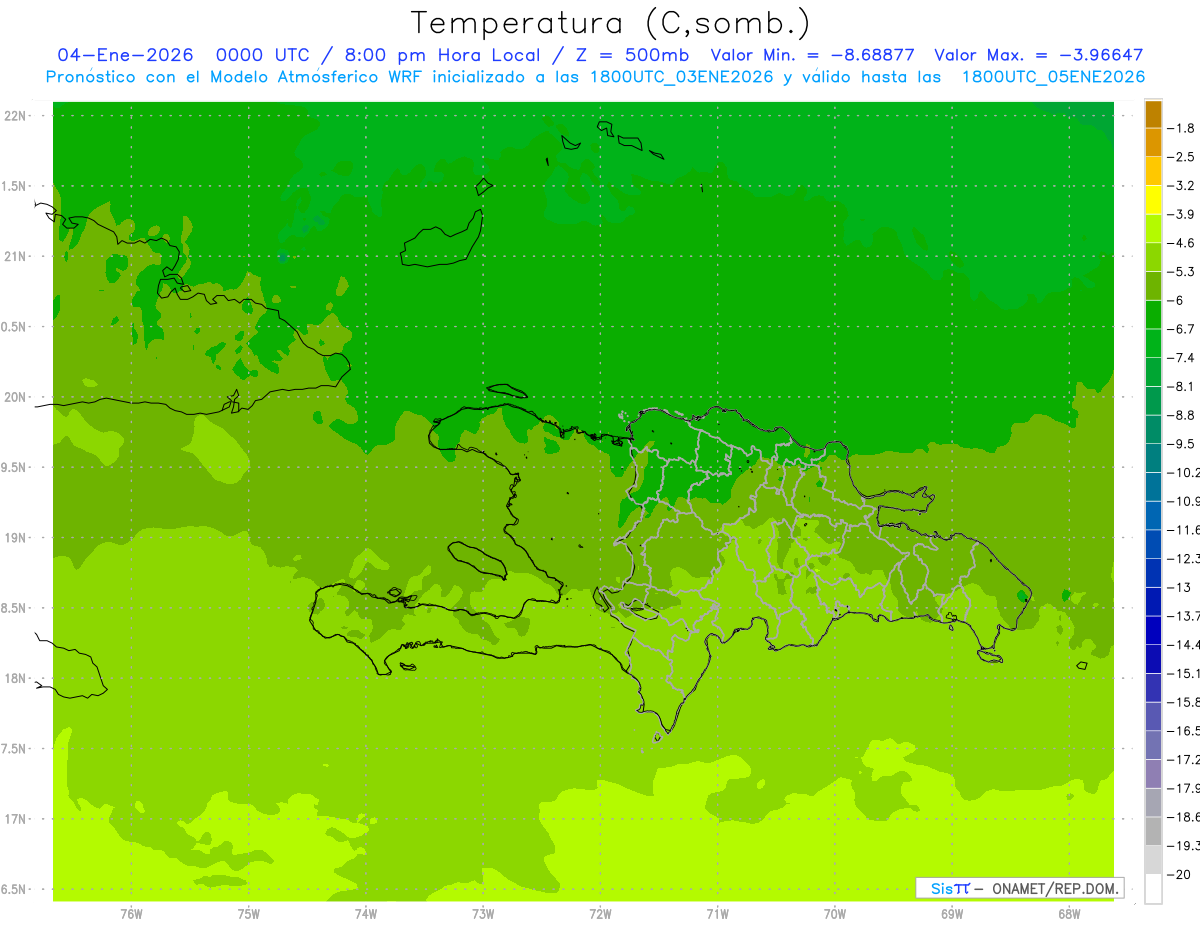Click the orange color bar segment between -1.8 and -2.5
This screenshot has width=1200, height=927.
click(x=1153, y=143)
